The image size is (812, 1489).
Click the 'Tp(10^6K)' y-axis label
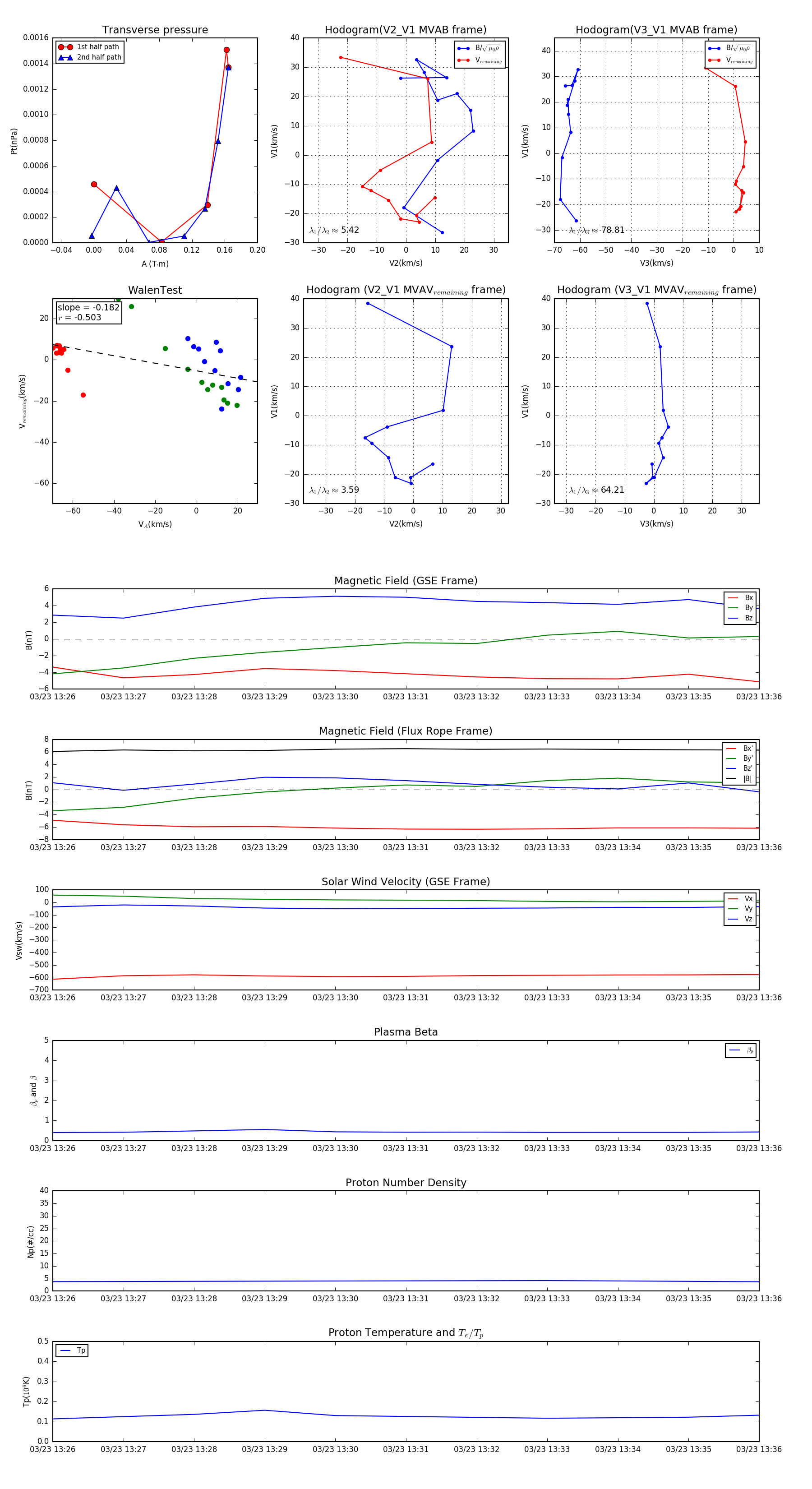[26, 1392]
